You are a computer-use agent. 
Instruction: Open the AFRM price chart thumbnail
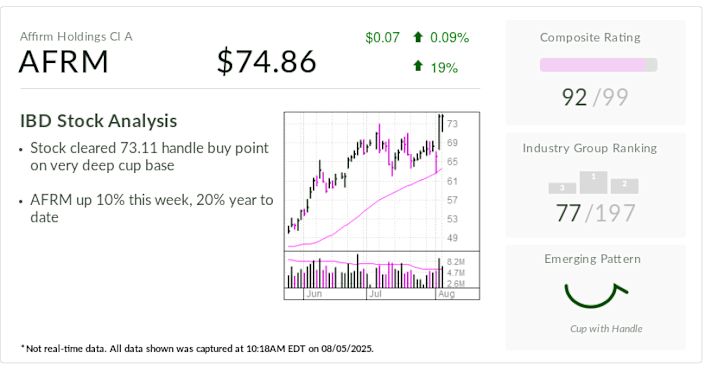(x=382, y=206)
